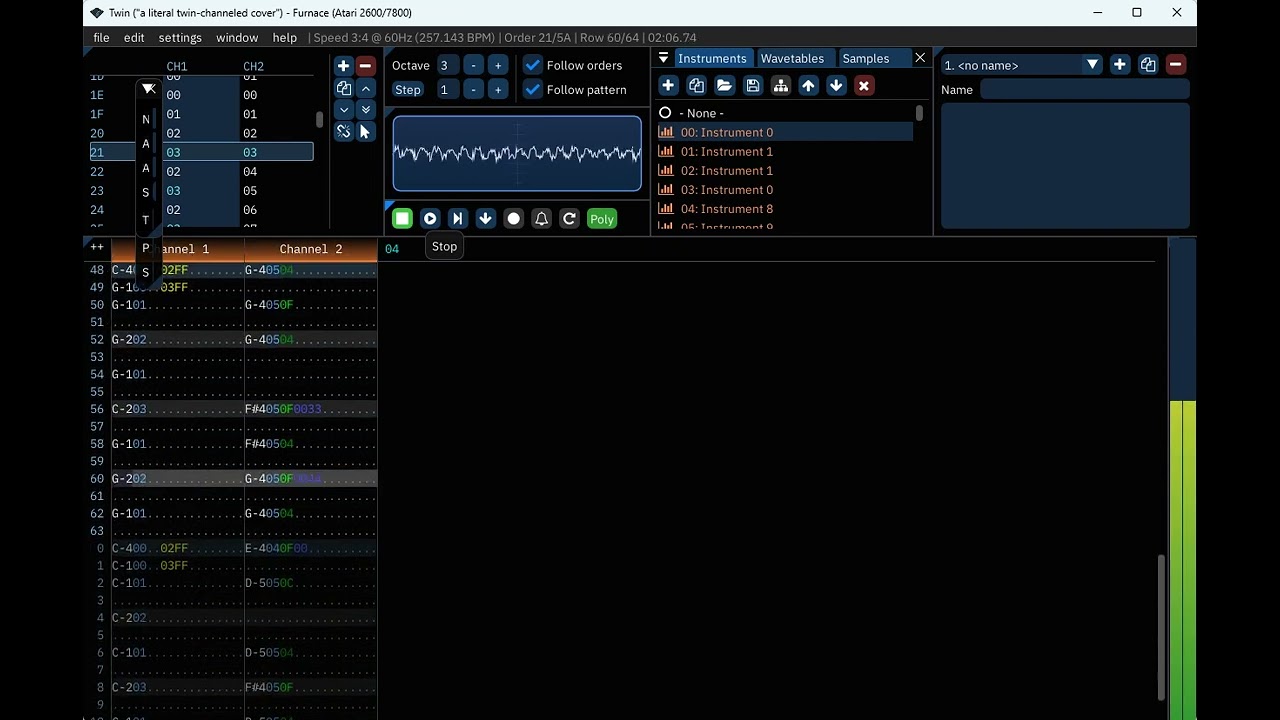Open the help menu
The height and width of the screenshot is (720, 1280).
coord(285,37)
